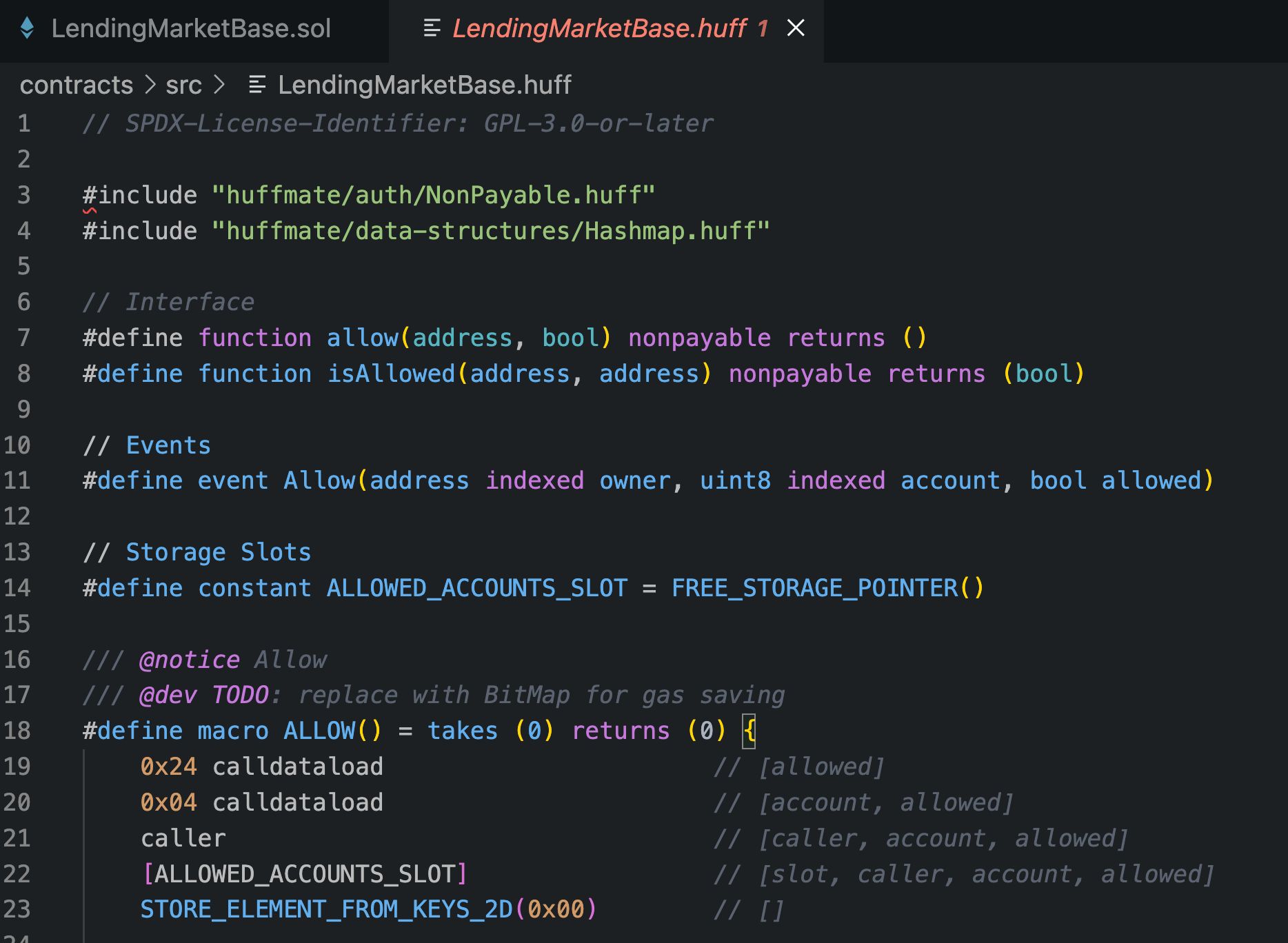
Task: Click ALLOWED_ACCOUNTS_SLOT constant on line 14
Action: click(477, 588)
